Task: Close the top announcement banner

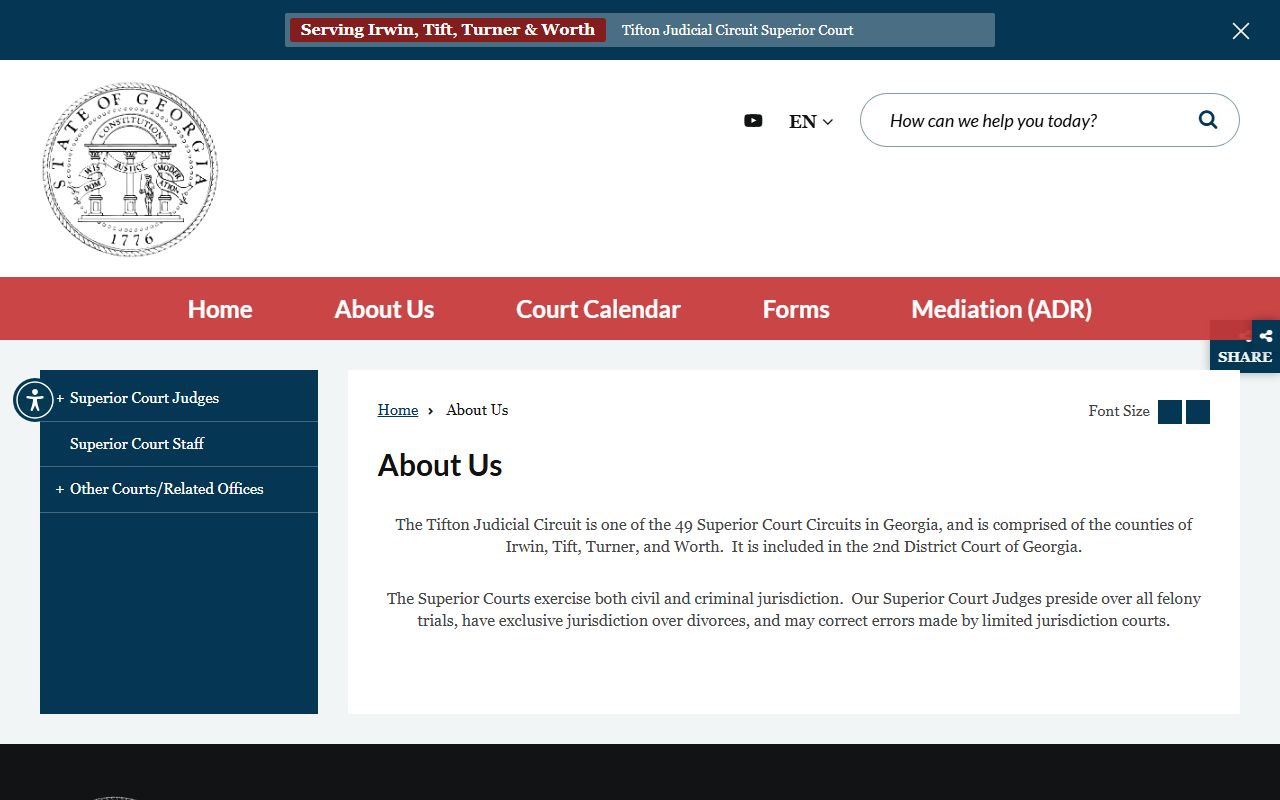Action: (x=1241, y=31)
